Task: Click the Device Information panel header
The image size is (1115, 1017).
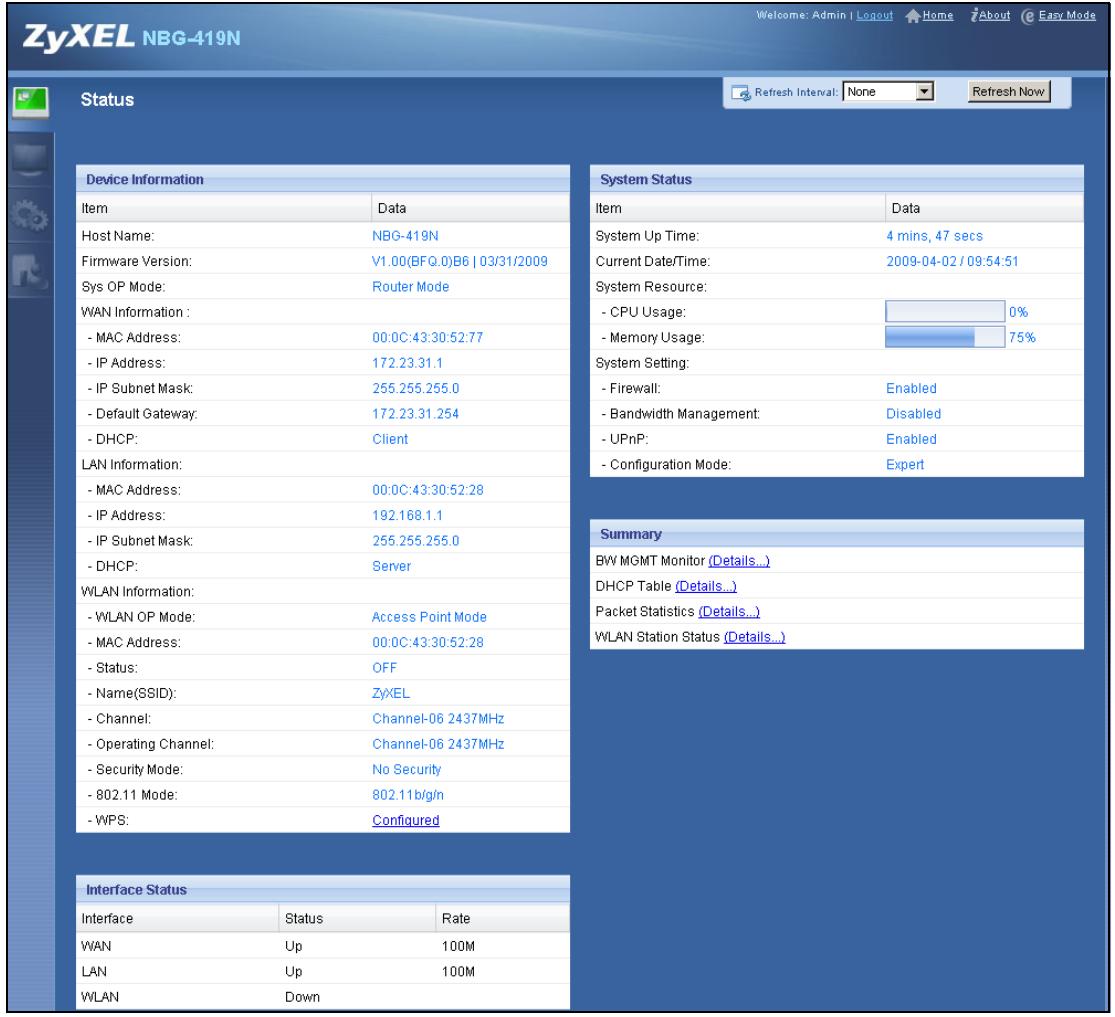Action: [323, 179]
